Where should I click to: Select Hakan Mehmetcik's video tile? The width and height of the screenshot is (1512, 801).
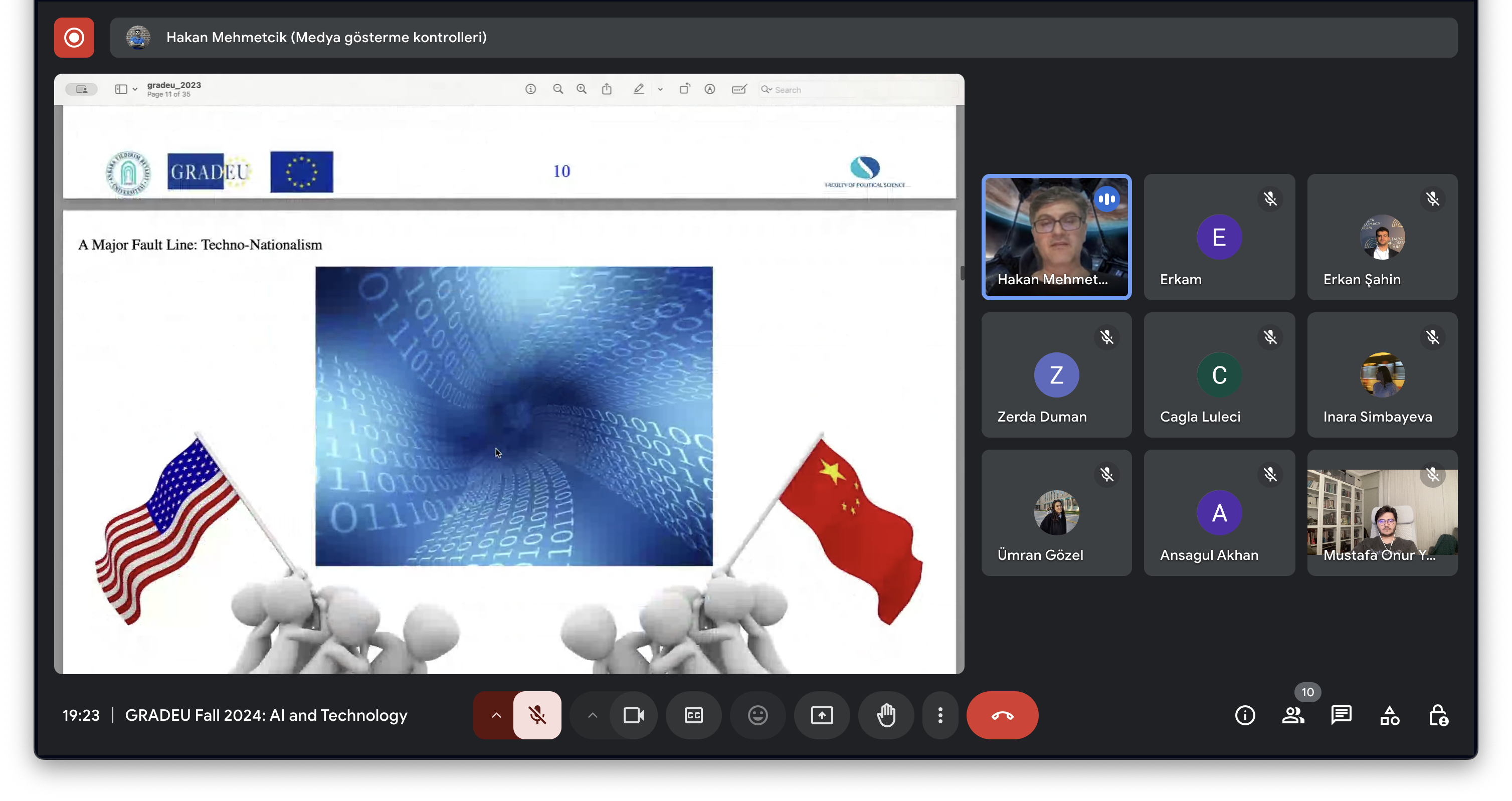tap(1056, 237)
